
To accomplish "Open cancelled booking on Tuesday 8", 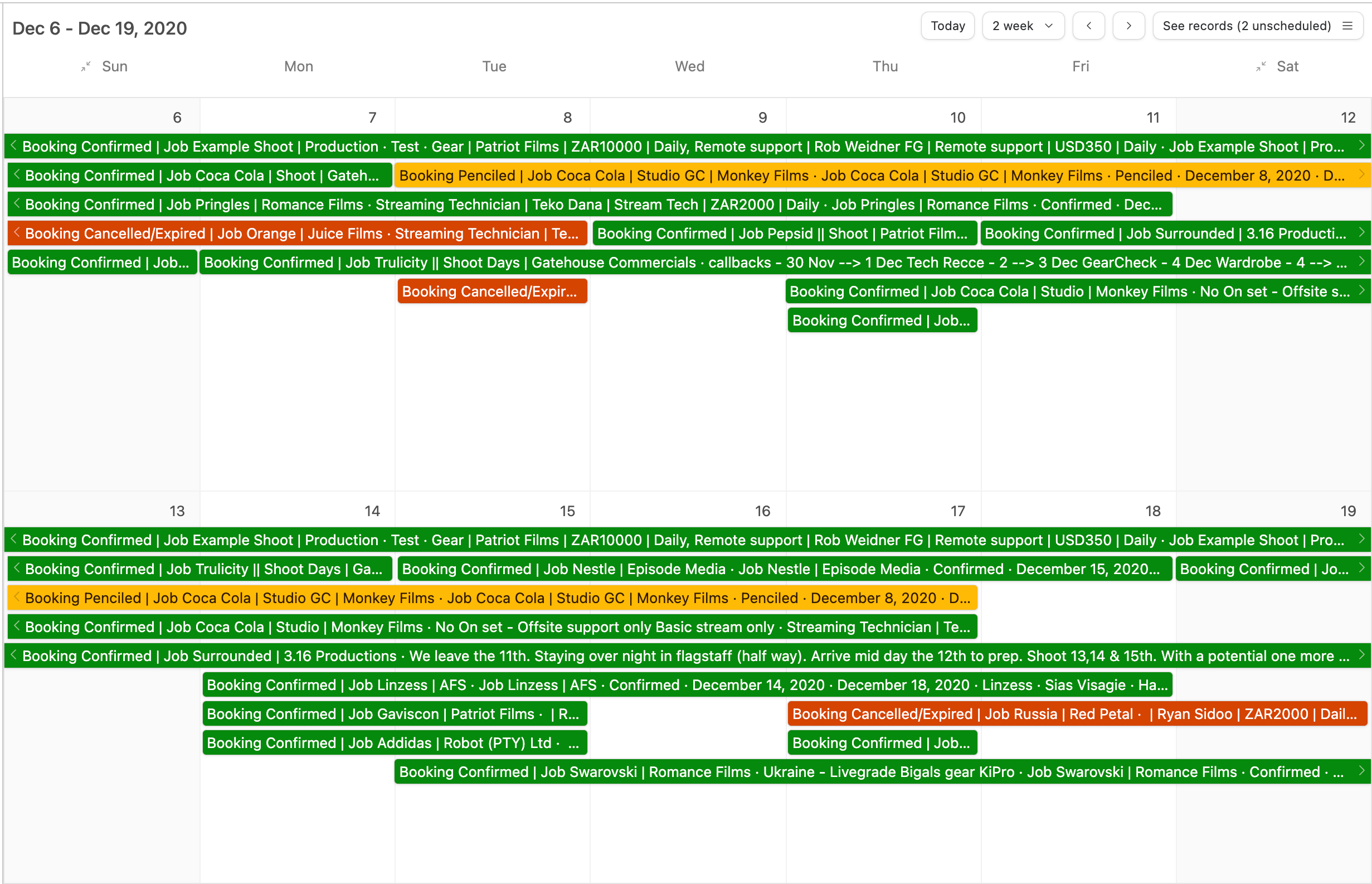I will coord(492,292).
